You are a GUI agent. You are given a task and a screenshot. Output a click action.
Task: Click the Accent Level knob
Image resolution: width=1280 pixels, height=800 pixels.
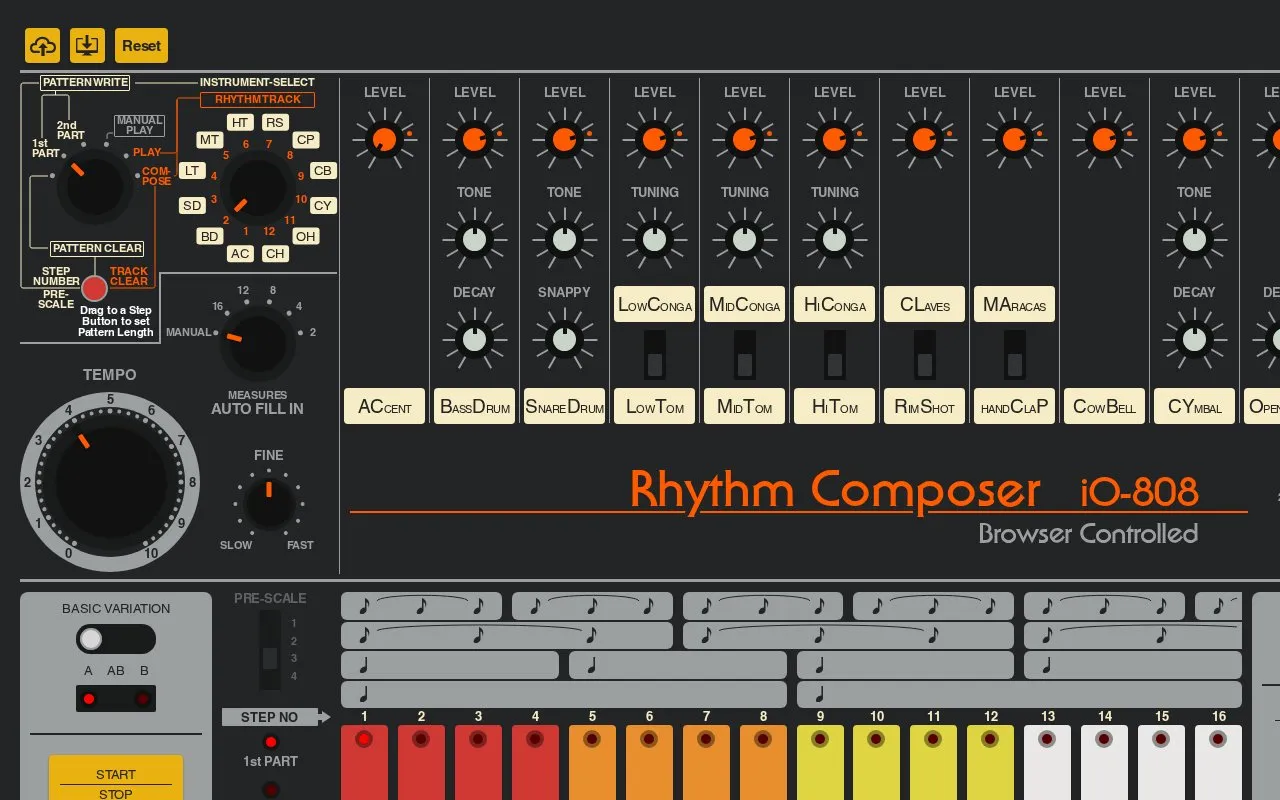384,139
